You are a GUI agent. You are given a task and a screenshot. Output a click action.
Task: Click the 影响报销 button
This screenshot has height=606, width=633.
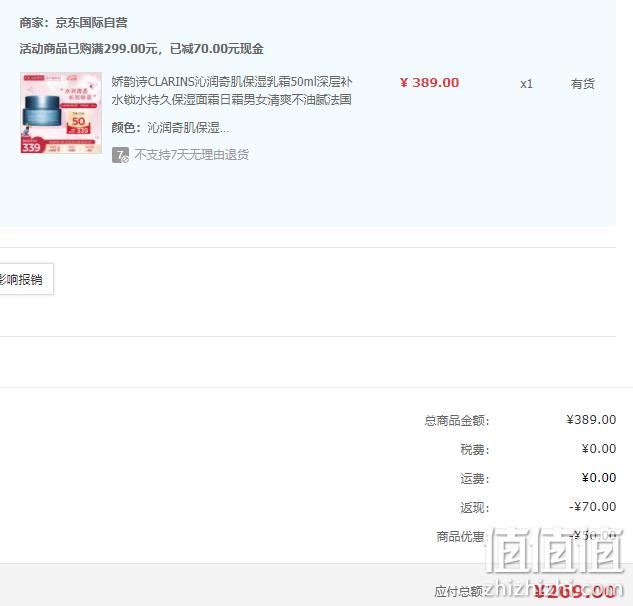click(x=26, y=279)
